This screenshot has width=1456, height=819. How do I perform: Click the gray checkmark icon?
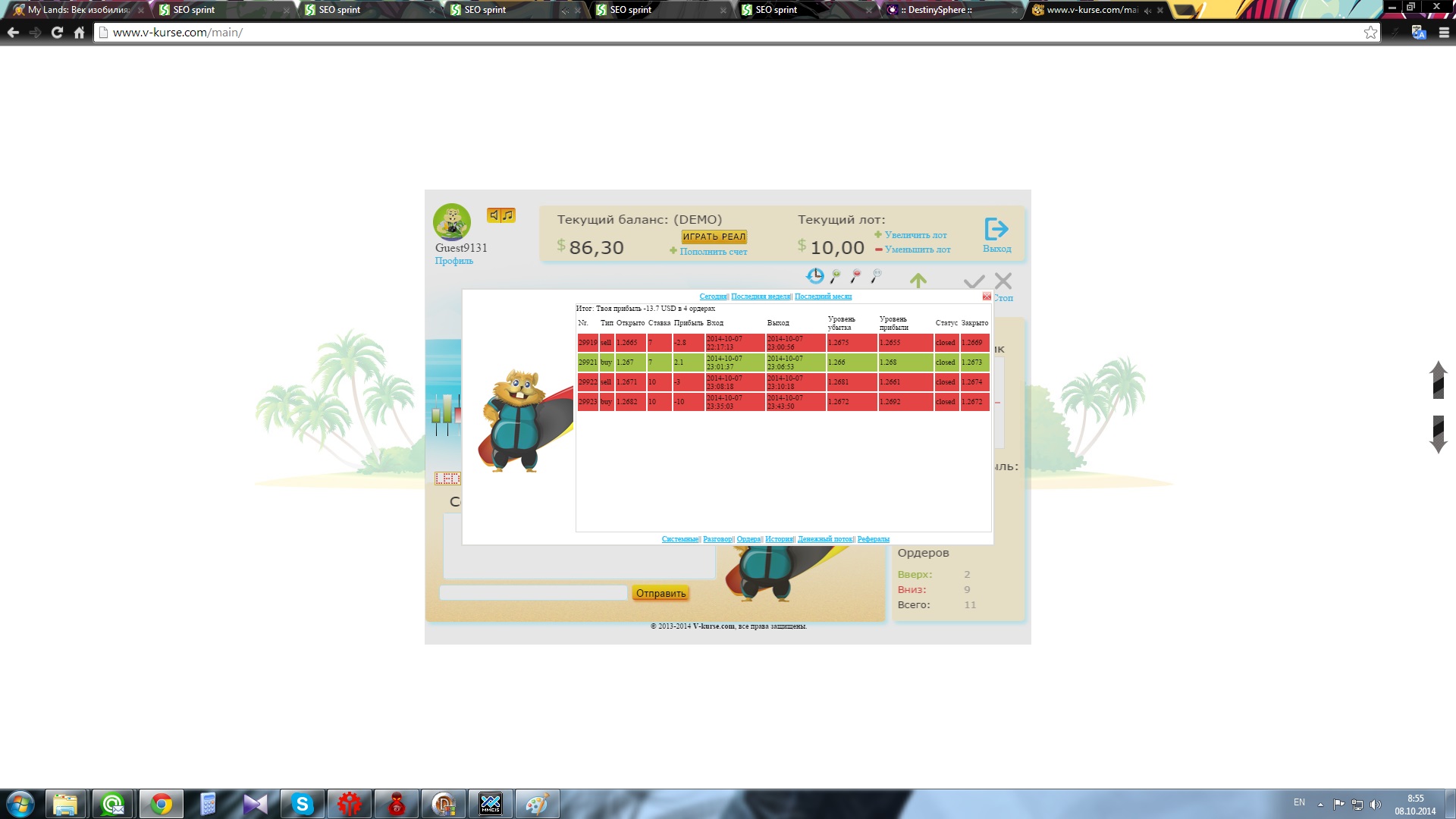(974, 281)
